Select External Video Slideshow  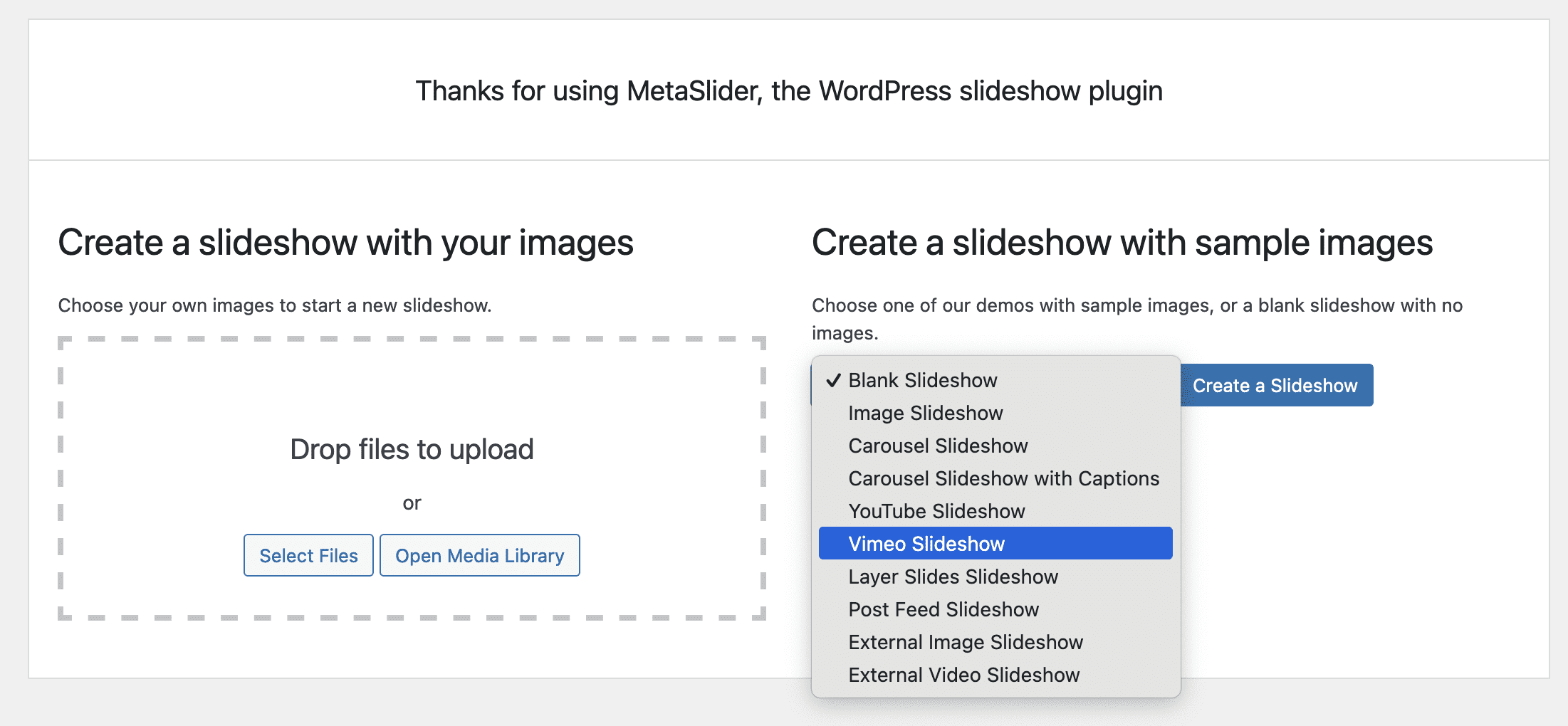pos(963,675)
